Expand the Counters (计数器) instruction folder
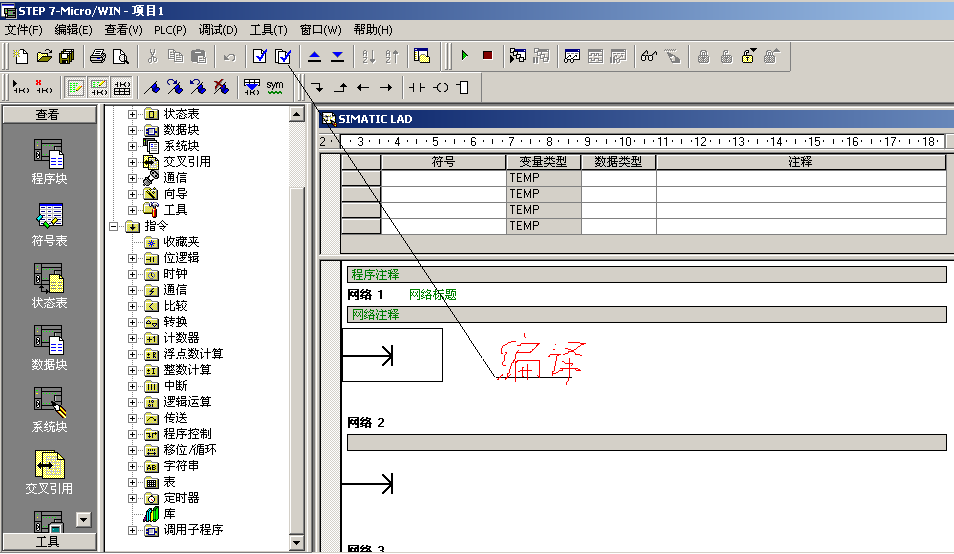 (x=132, y=338)
